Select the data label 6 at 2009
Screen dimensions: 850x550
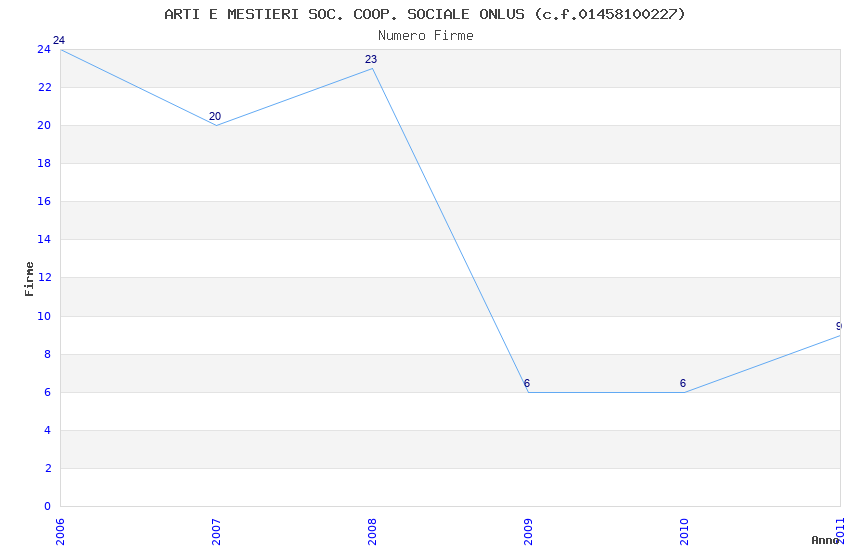526,383
